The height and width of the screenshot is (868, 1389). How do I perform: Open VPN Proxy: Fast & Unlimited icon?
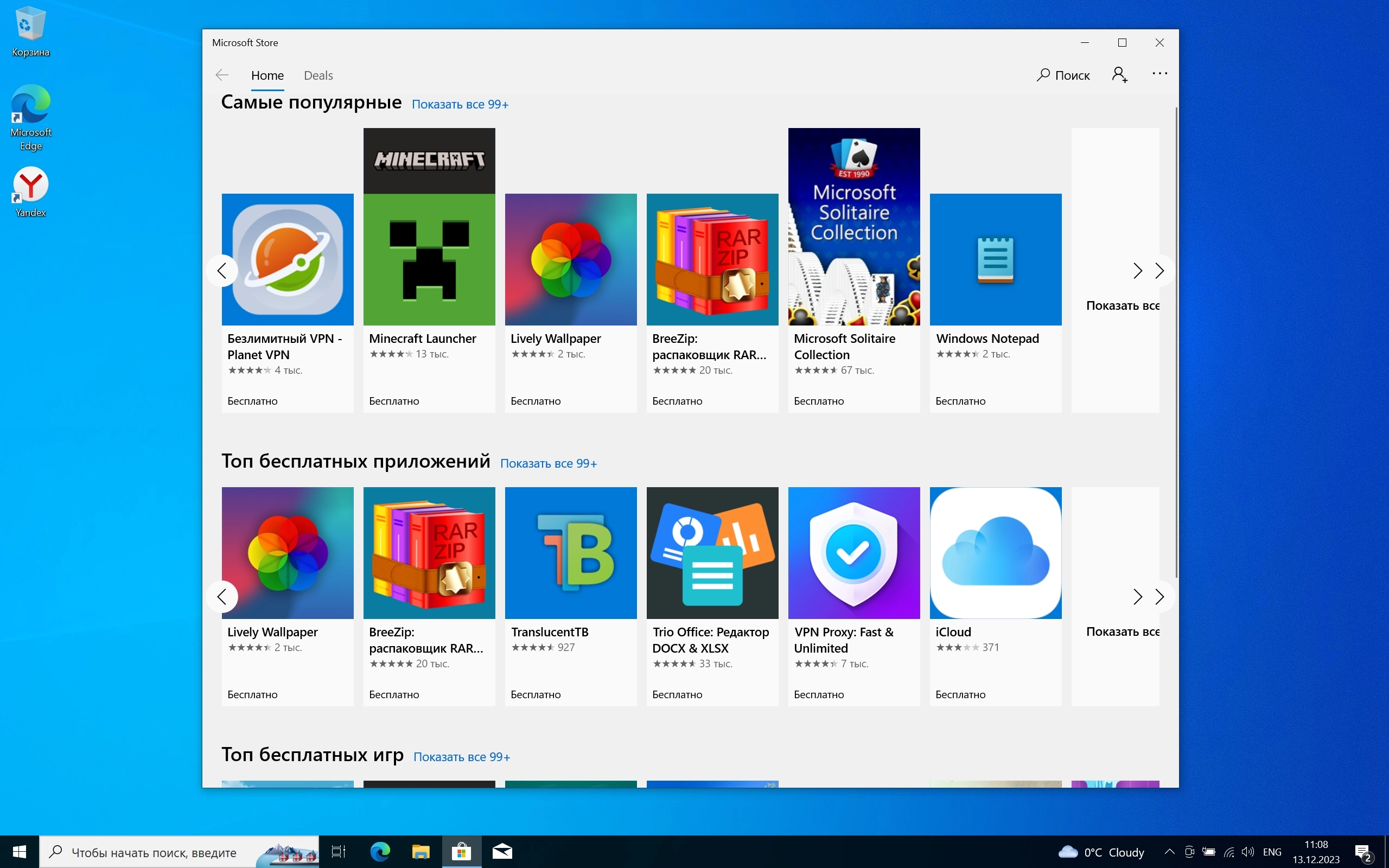[x=853, y=553]
